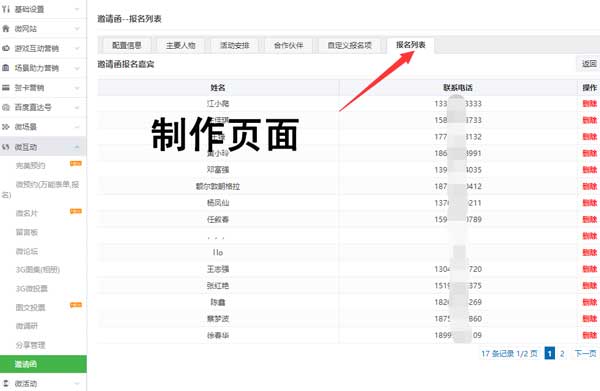The image size is (600, 391).
Task: Open 分享管理 in the sidebar
Action: [31, 345]
